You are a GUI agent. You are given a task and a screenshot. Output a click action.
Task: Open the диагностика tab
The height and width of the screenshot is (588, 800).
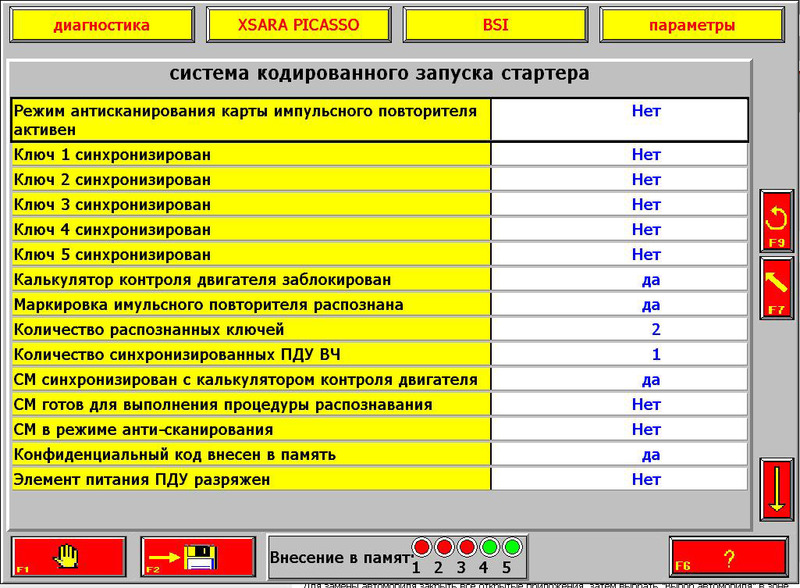(102, 24)
